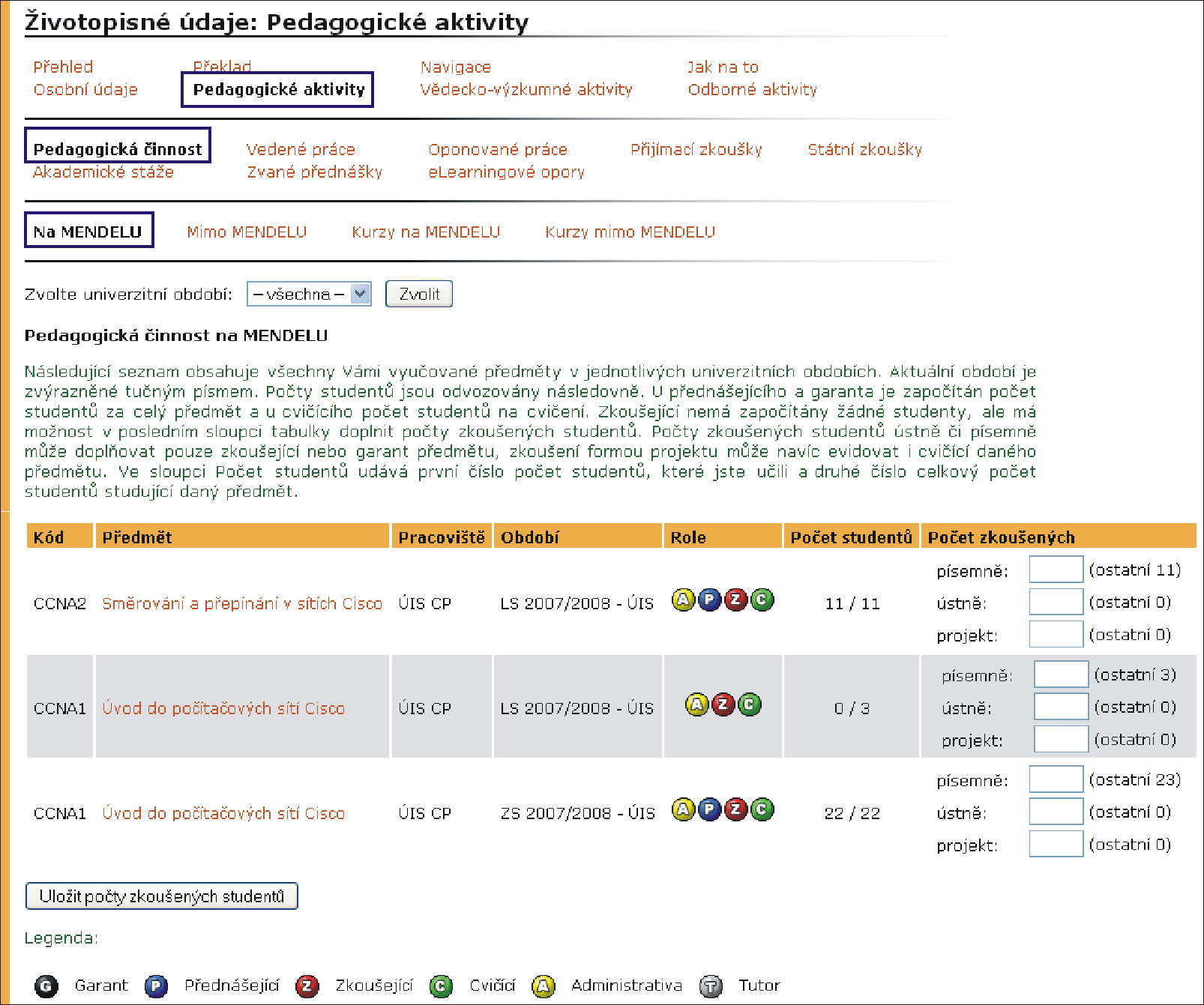Click ústně field in CCNA2 row
The image size is (1204, 1005).
point(1056,602)
